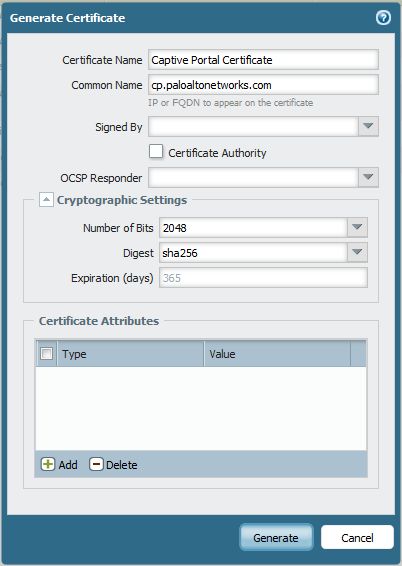The image size is (402, 566).
Task: Click the Expiration (days) input field
Action: coord(263,278)
